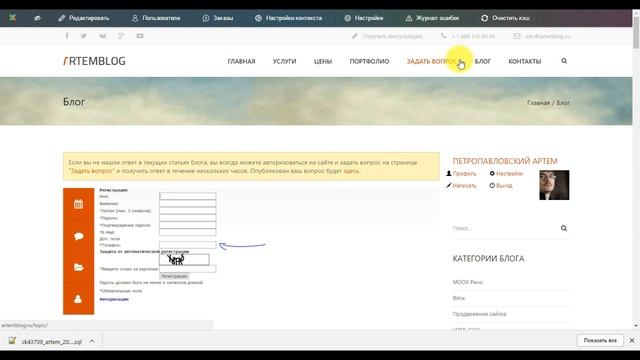Go to ГЛАВНАЯ in the main menu
The width and height of the screenshot is (640, 360).
point(241,61)
